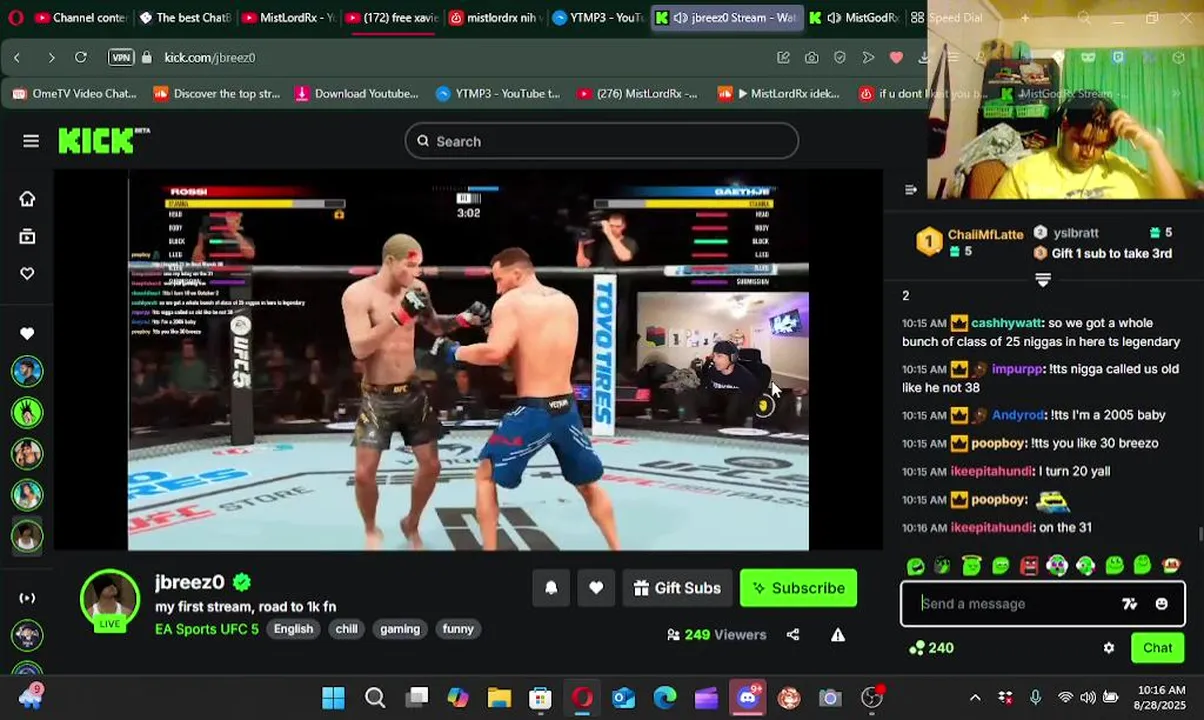The image size is (1204, 720).
Task: Switch to the MistGodRx tab
Action: click(855, 18)
